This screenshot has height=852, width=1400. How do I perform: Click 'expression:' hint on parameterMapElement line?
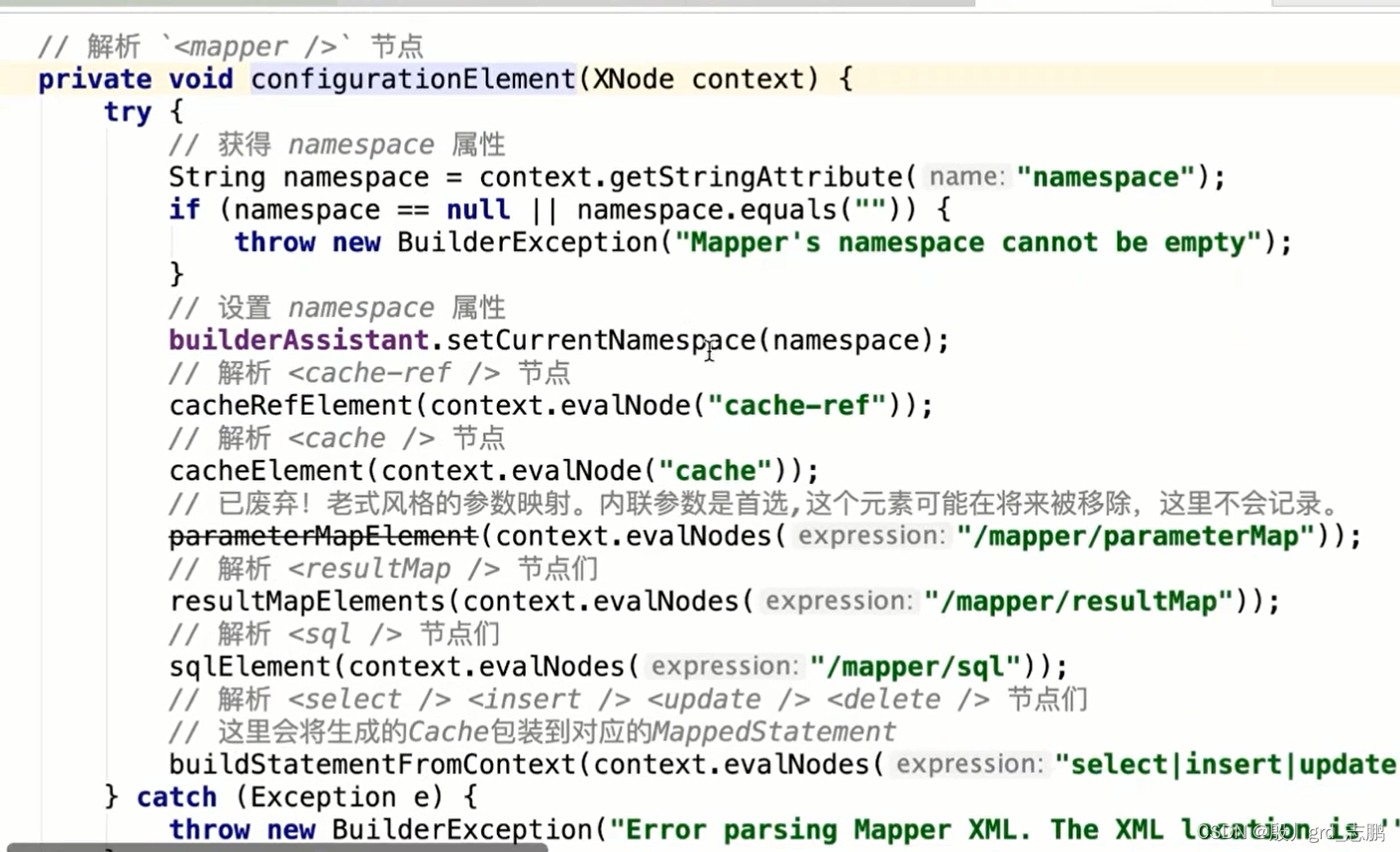point(872,536)
